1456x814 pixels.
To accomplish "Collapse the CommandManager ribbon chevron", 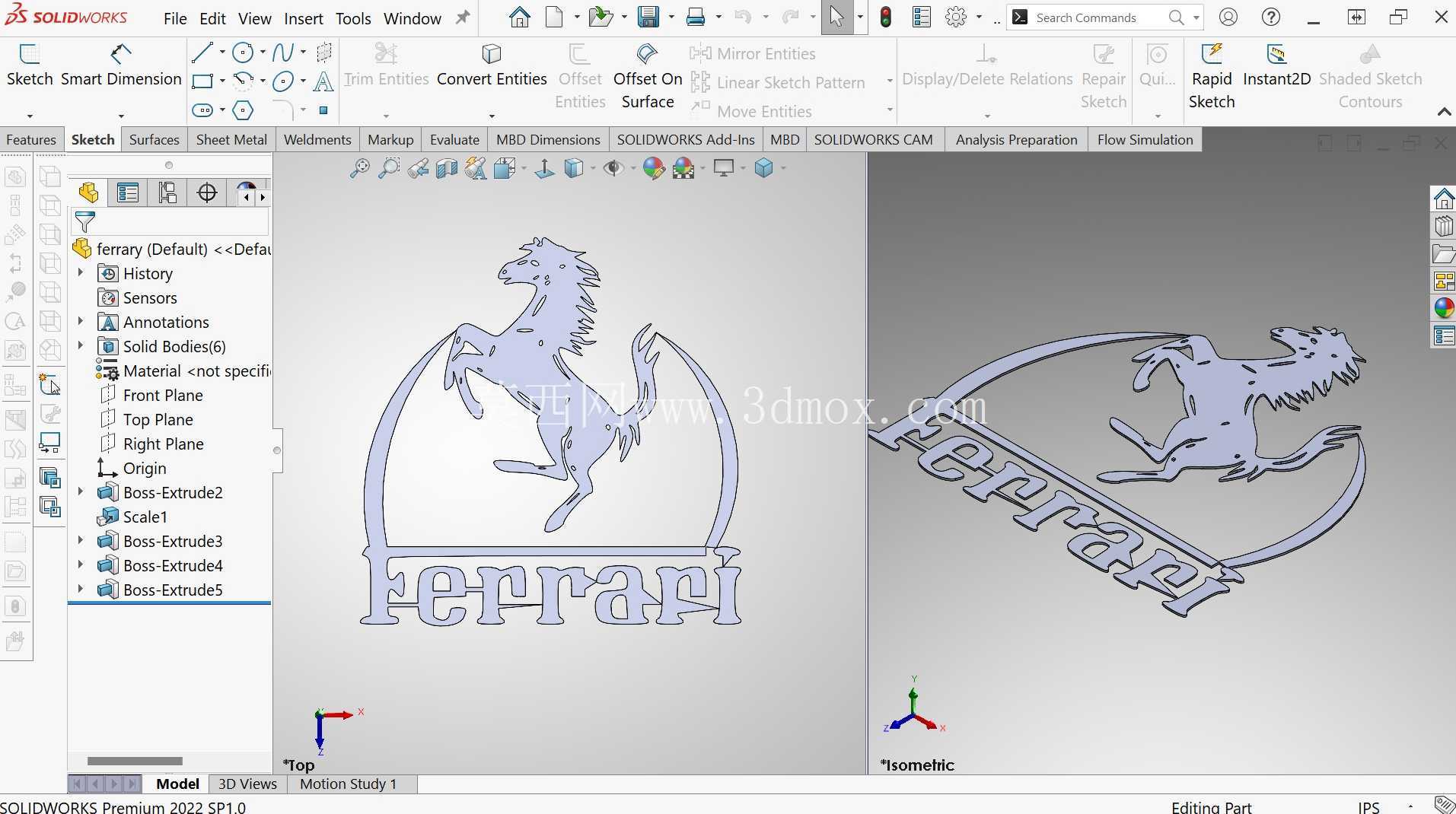I will pos(1444,112).
